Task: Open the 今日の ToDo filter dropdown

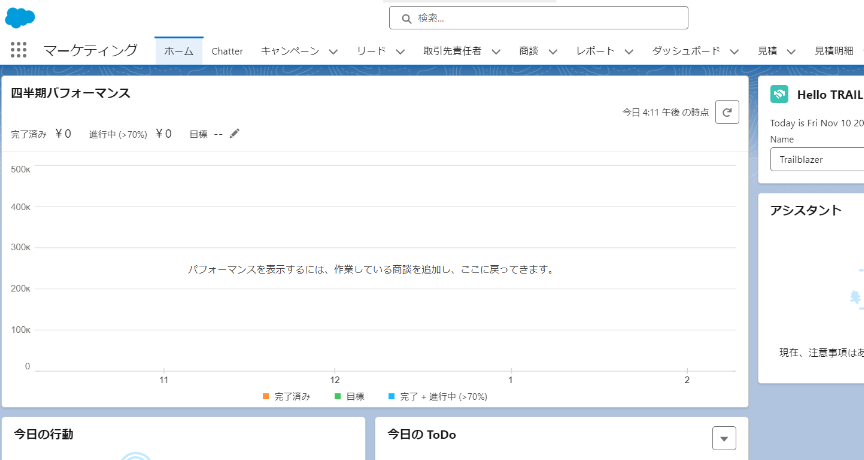Action: tap(724, 439)
